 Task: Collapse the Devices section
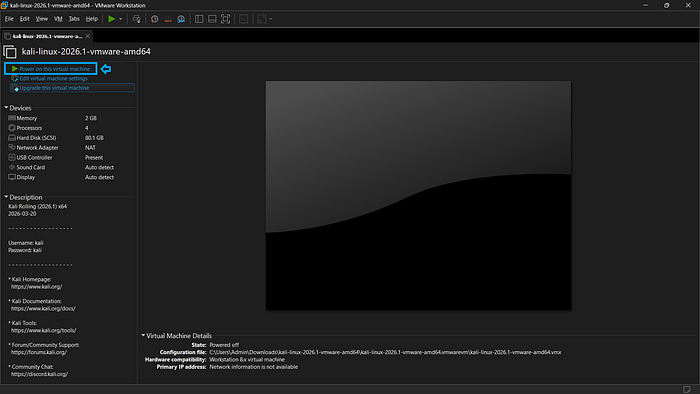coord(6,108)
